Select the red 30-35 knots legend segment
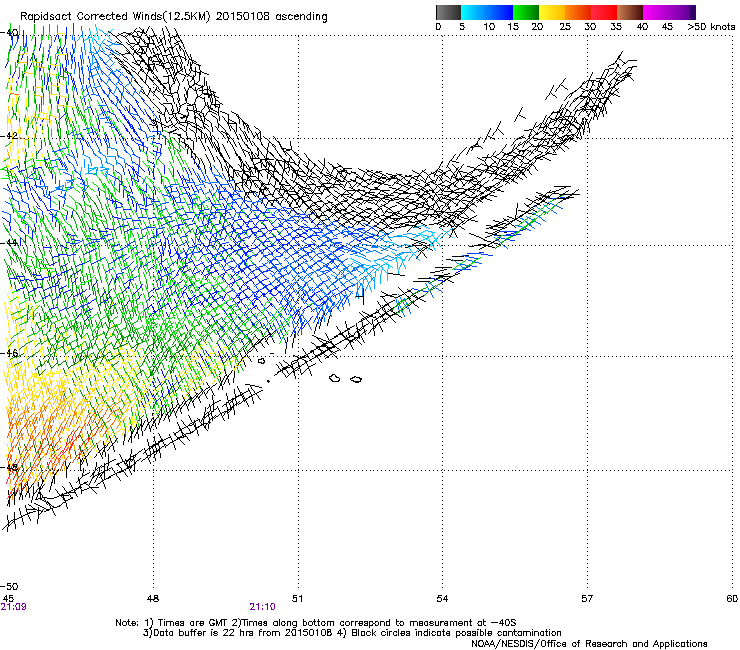The width and height of the screenshot is (740, 650). coord(604,12)
